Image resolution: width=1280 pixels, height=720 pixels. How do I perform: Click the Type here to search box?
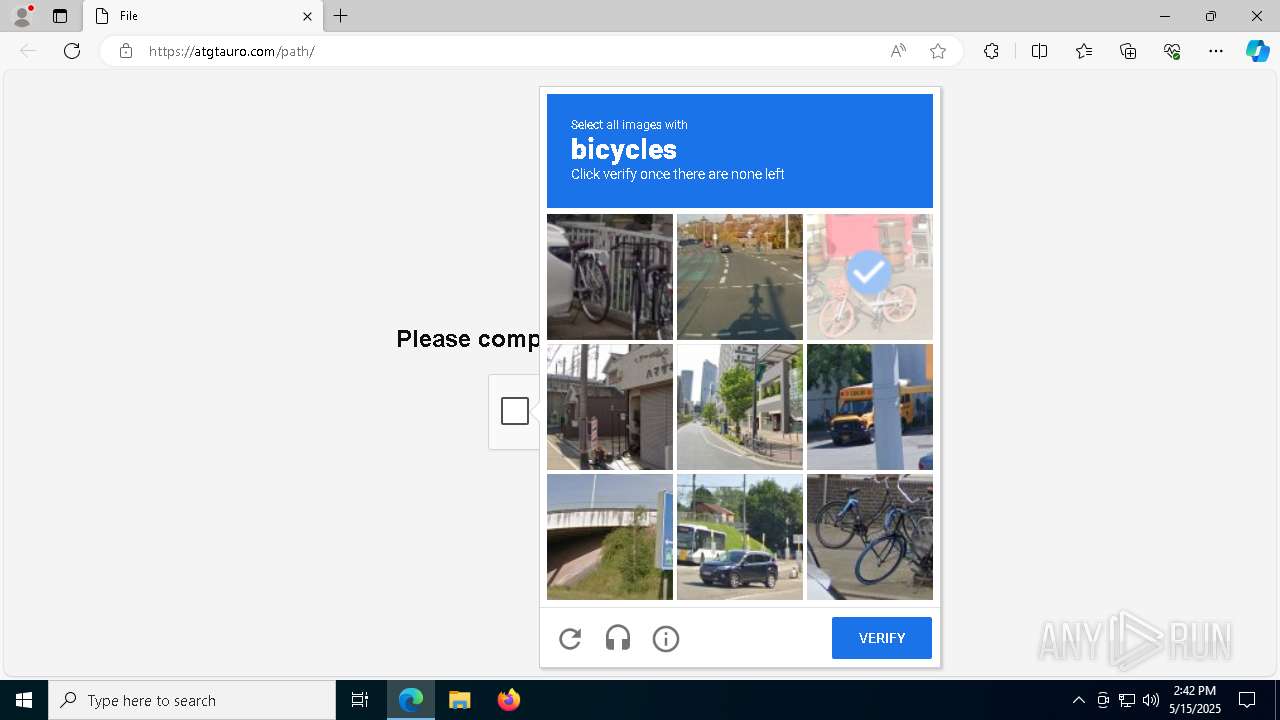pos(192,700)
